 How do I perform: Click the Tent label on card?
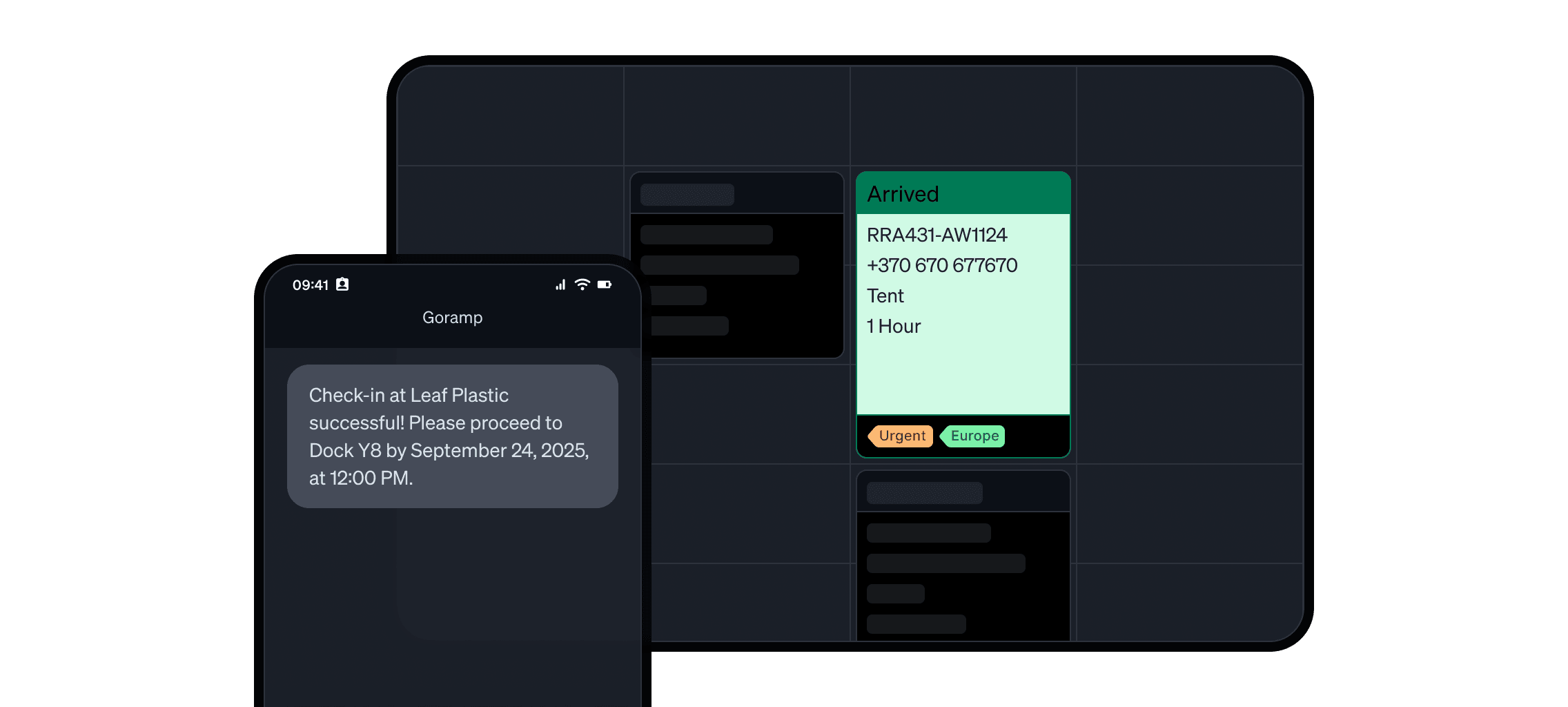click(885, 296)
